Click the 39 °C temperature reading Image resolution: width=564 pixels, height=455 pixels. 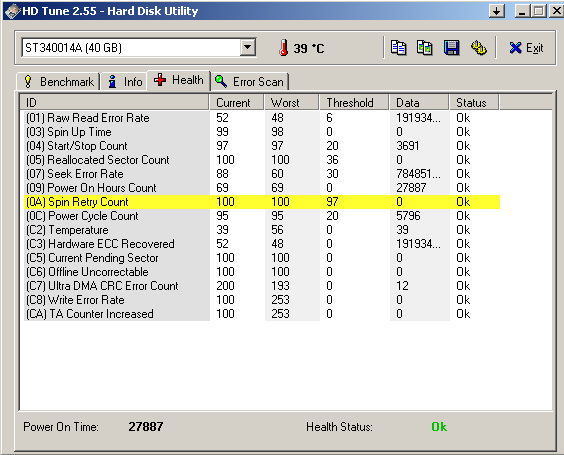309,48
